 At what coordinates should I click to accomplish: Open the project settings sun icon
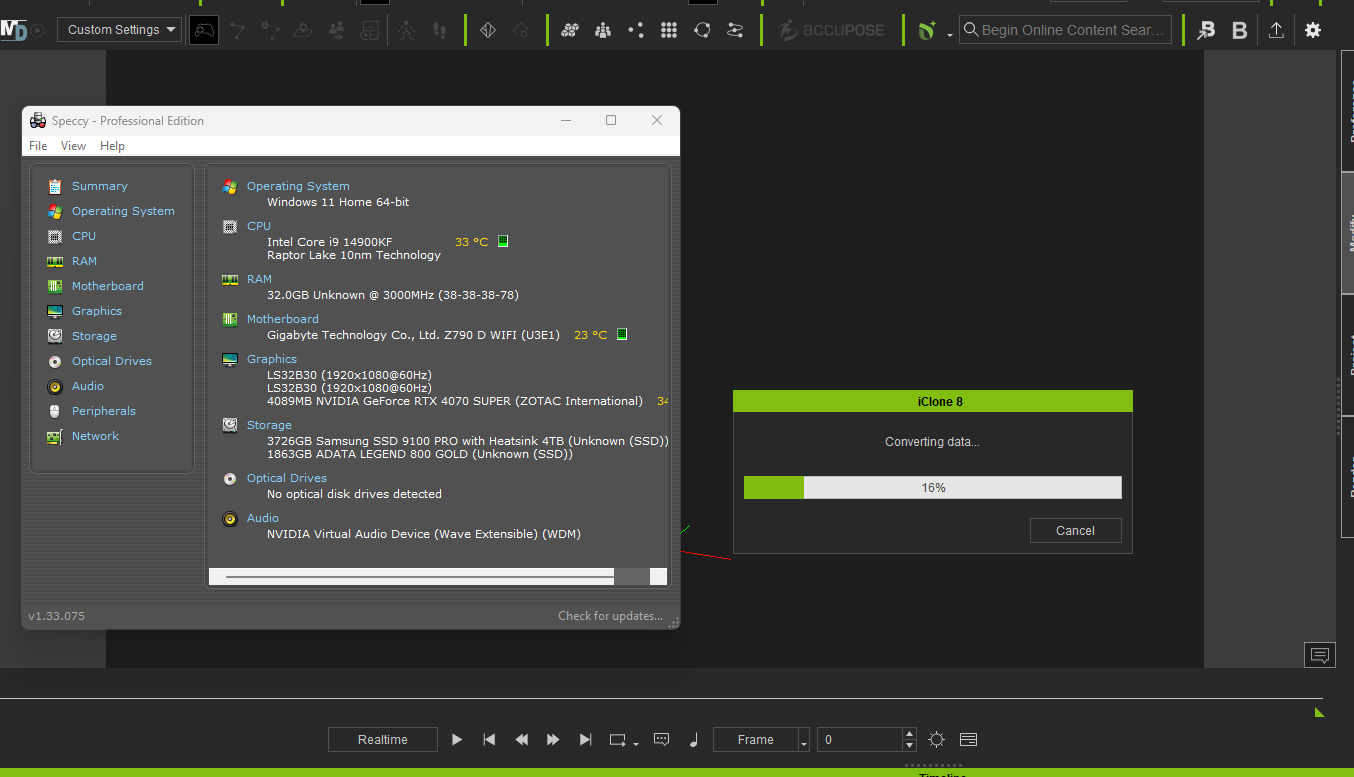tap(936, 740)
